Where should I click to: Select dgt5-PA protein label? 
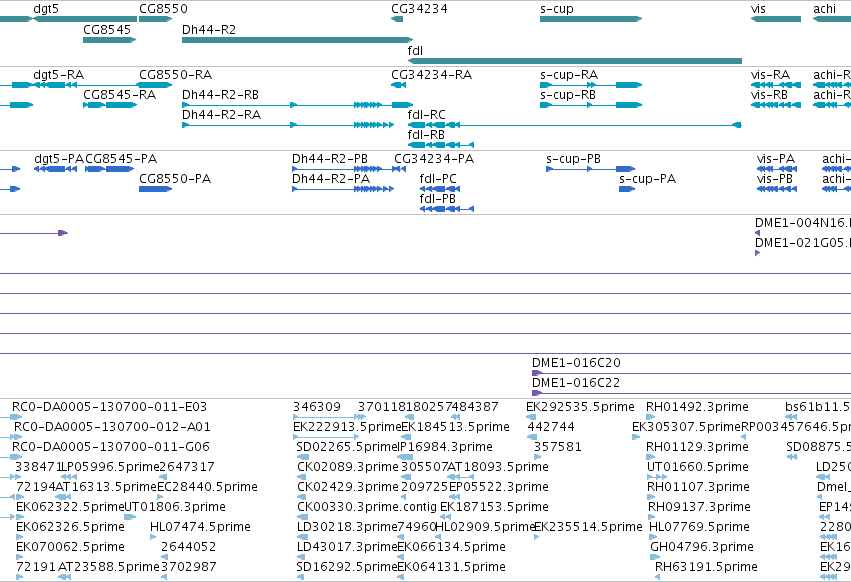point(59,159)
